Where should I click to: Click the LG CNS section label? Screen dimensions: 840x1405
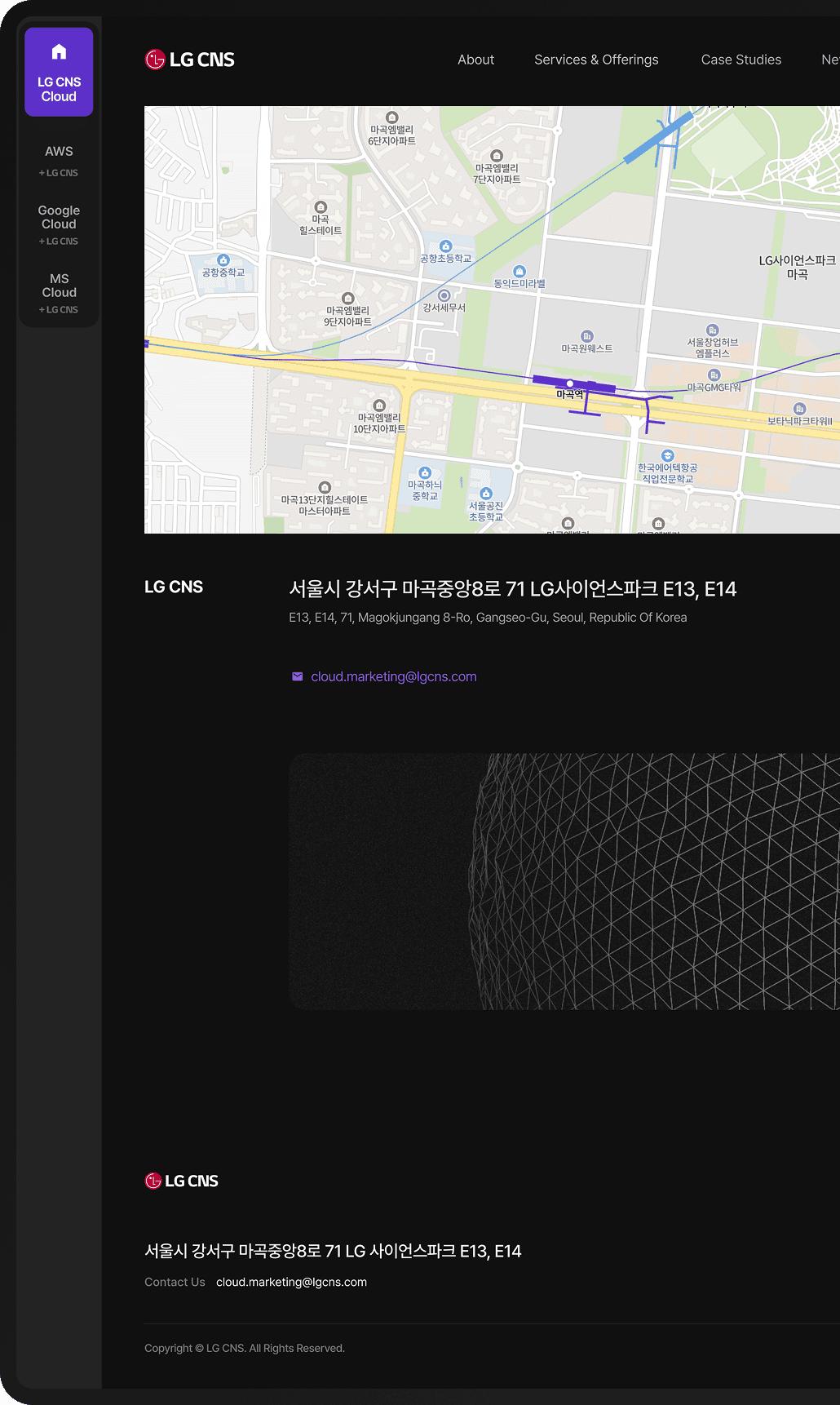(174, 587)
